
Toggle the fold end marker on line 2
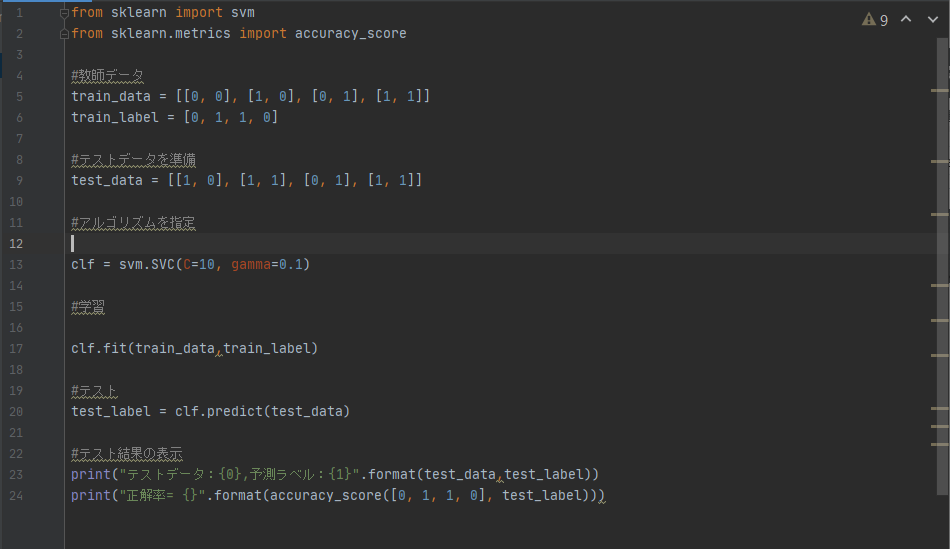pyautogui.click(x=64, y=35)
